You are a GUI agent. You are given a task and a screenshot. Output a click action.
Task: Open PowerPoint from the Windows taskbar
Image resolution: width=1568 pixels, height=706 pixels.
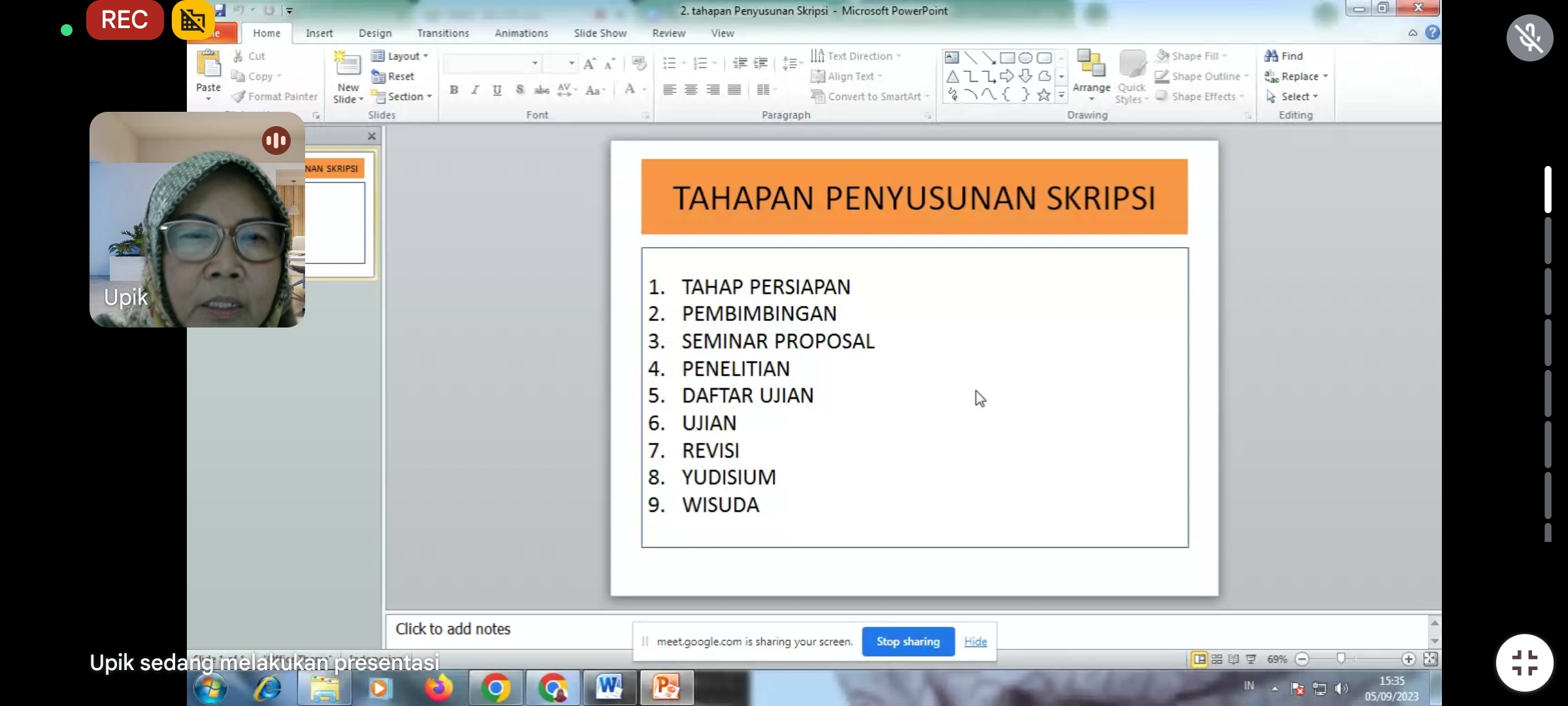[x=666, y=688]
